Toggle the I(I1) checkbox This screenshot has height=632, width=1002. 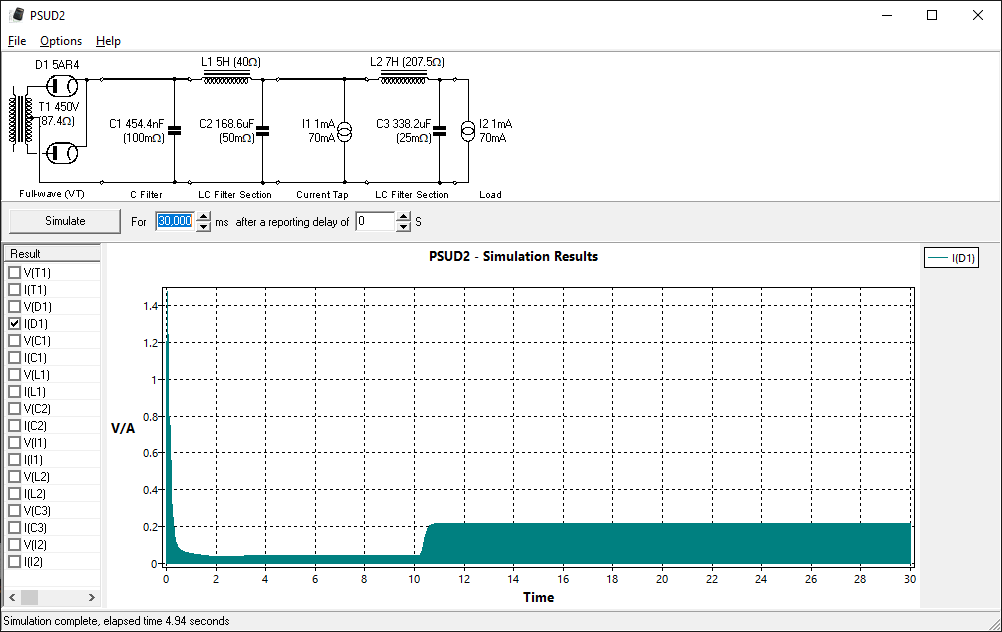coord(14,459)
